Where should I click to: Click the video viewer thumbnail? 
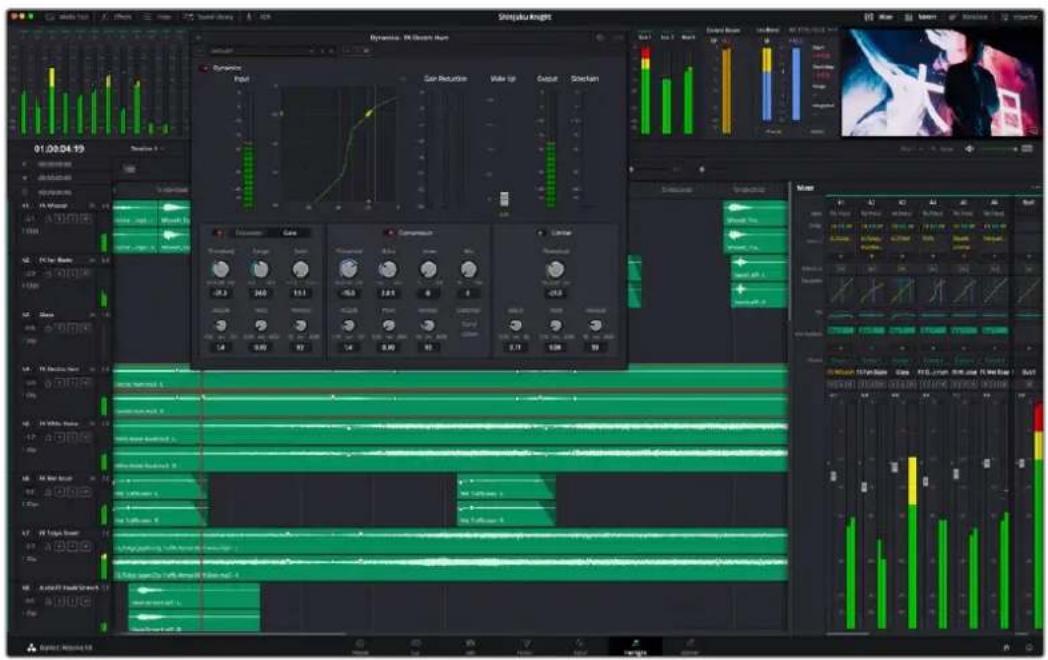click(940, 82)
